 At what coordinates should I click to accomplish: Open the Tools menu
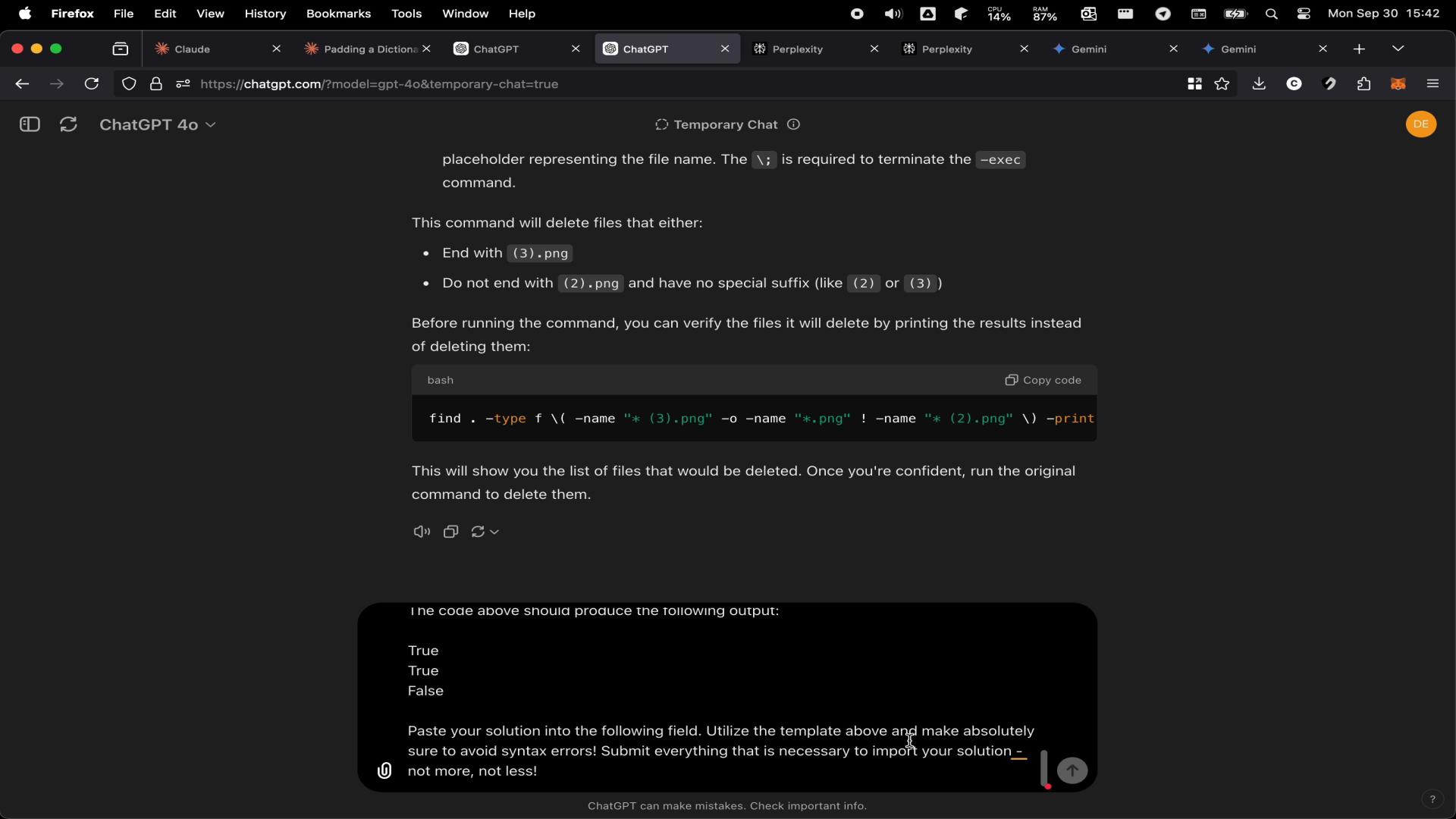tap(406, 14)
